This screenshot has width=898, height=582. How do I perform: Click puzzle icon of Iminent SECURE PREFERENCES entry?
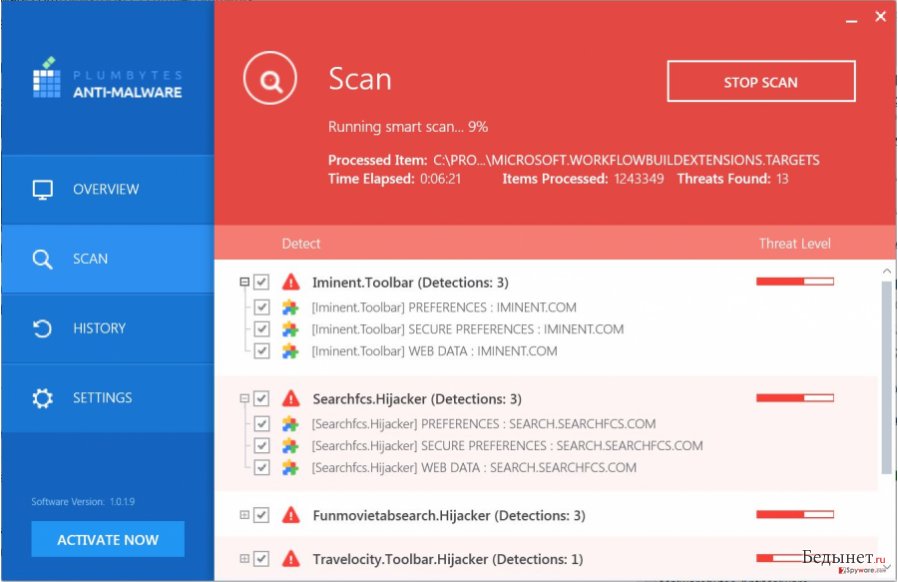tap(290, 329)
